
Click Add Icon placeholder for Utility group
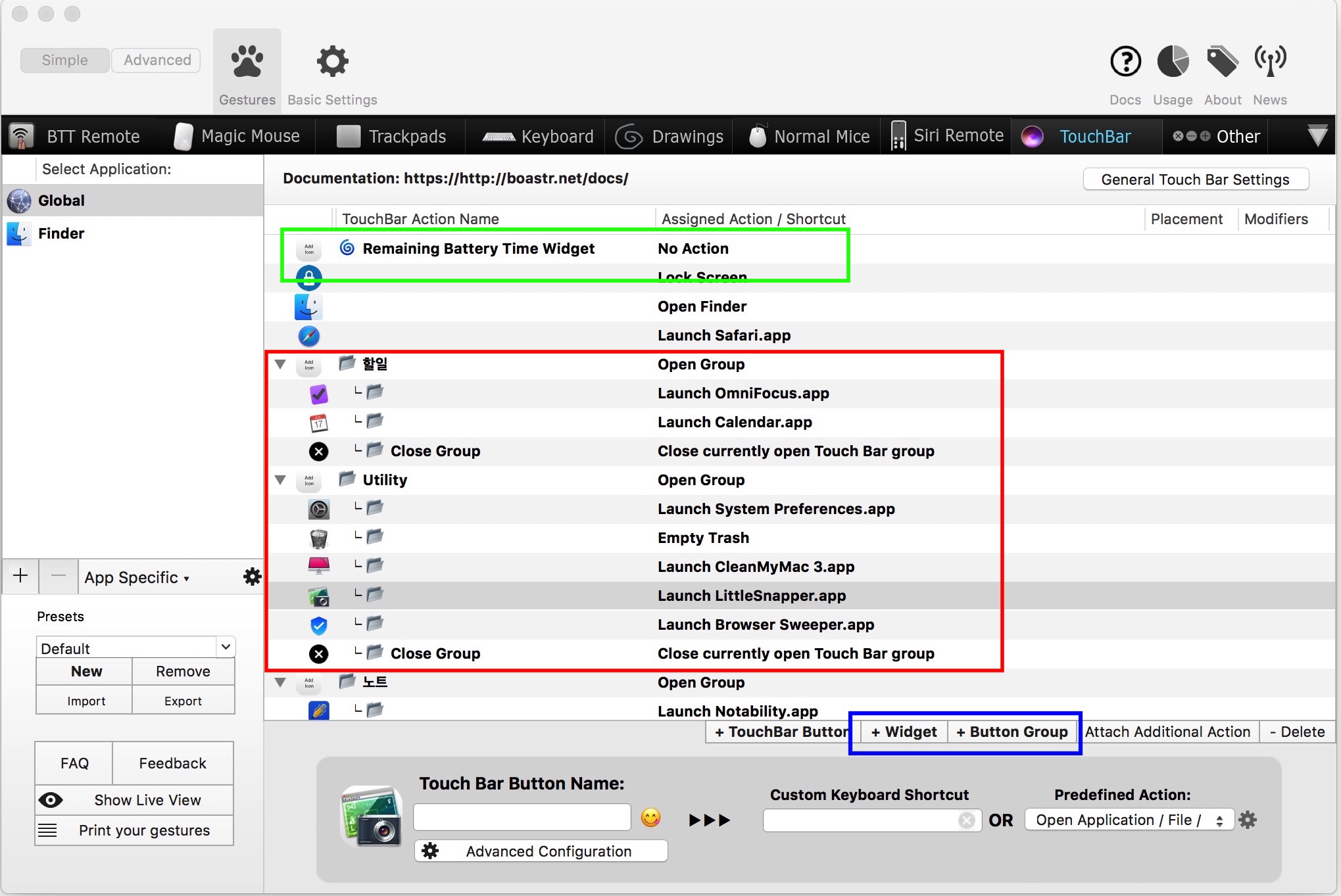point(308,481)
